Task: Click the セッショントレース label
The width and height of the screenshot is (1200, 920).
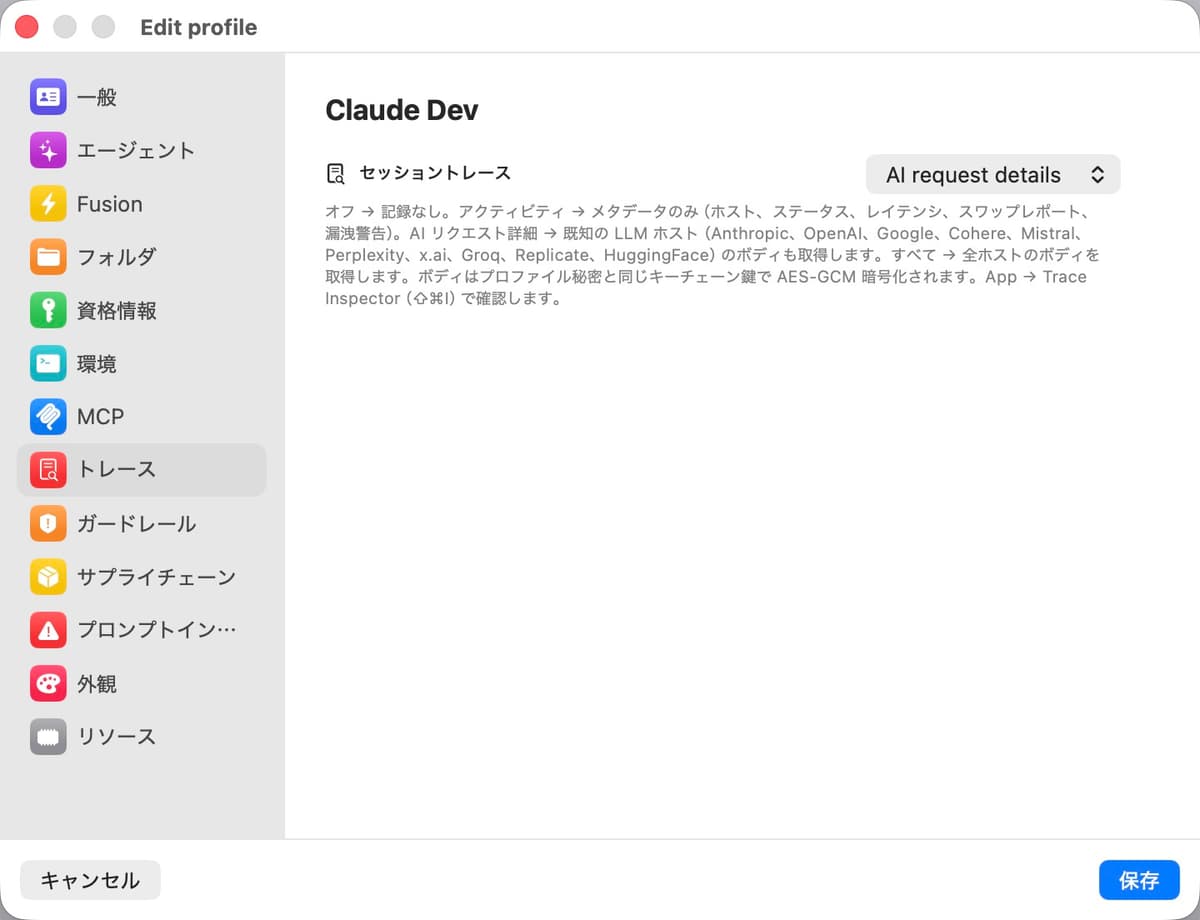Action: pos(435,173)
